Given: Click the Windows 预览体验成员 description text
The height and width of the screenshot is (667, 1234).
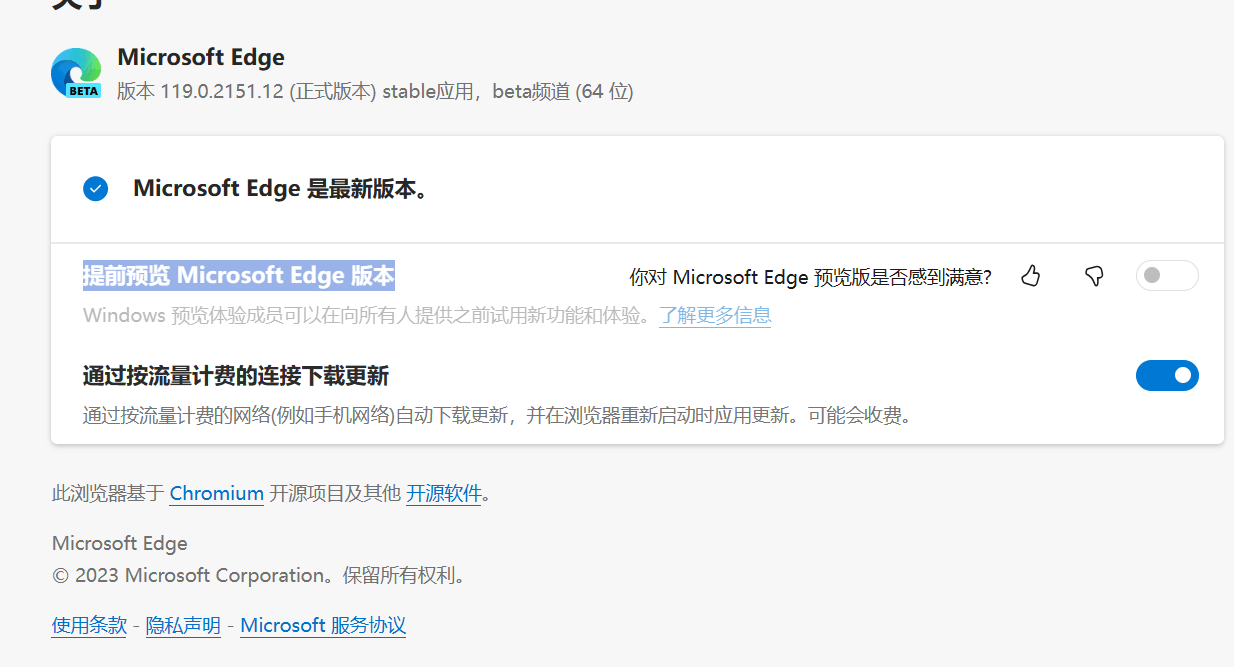Looking at the screenshot, I should 369,315.
